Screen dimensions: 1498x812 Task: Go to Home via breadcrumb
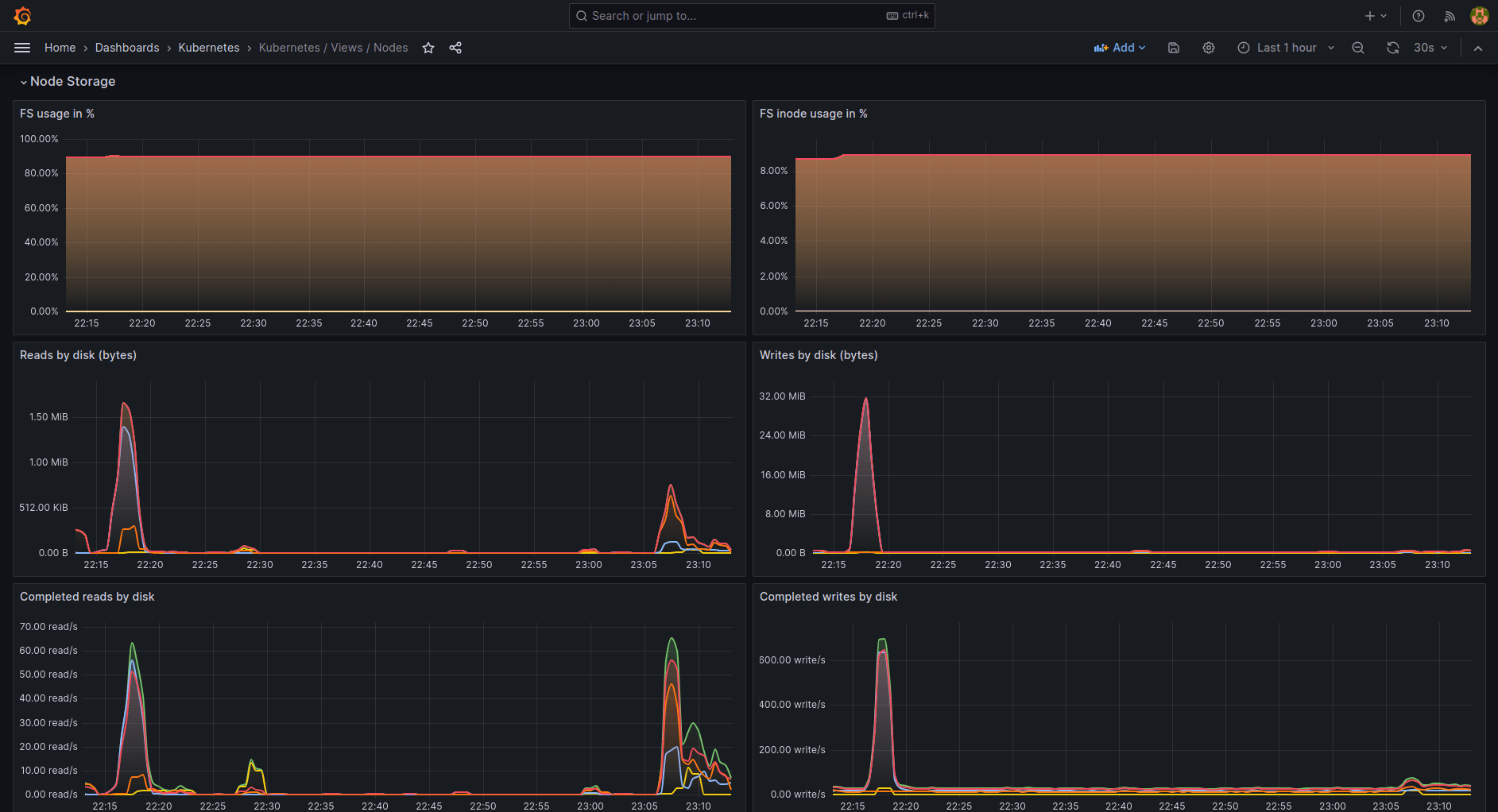(60, 48)
